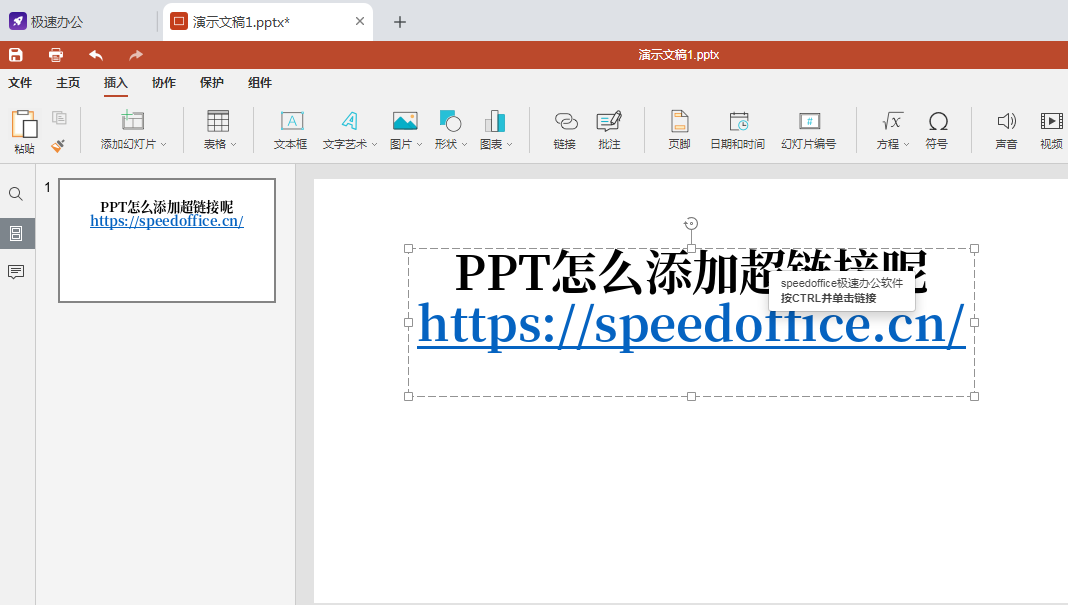1068x605 pixels.
Task: Insert a picture
Action: coord(403,130)
